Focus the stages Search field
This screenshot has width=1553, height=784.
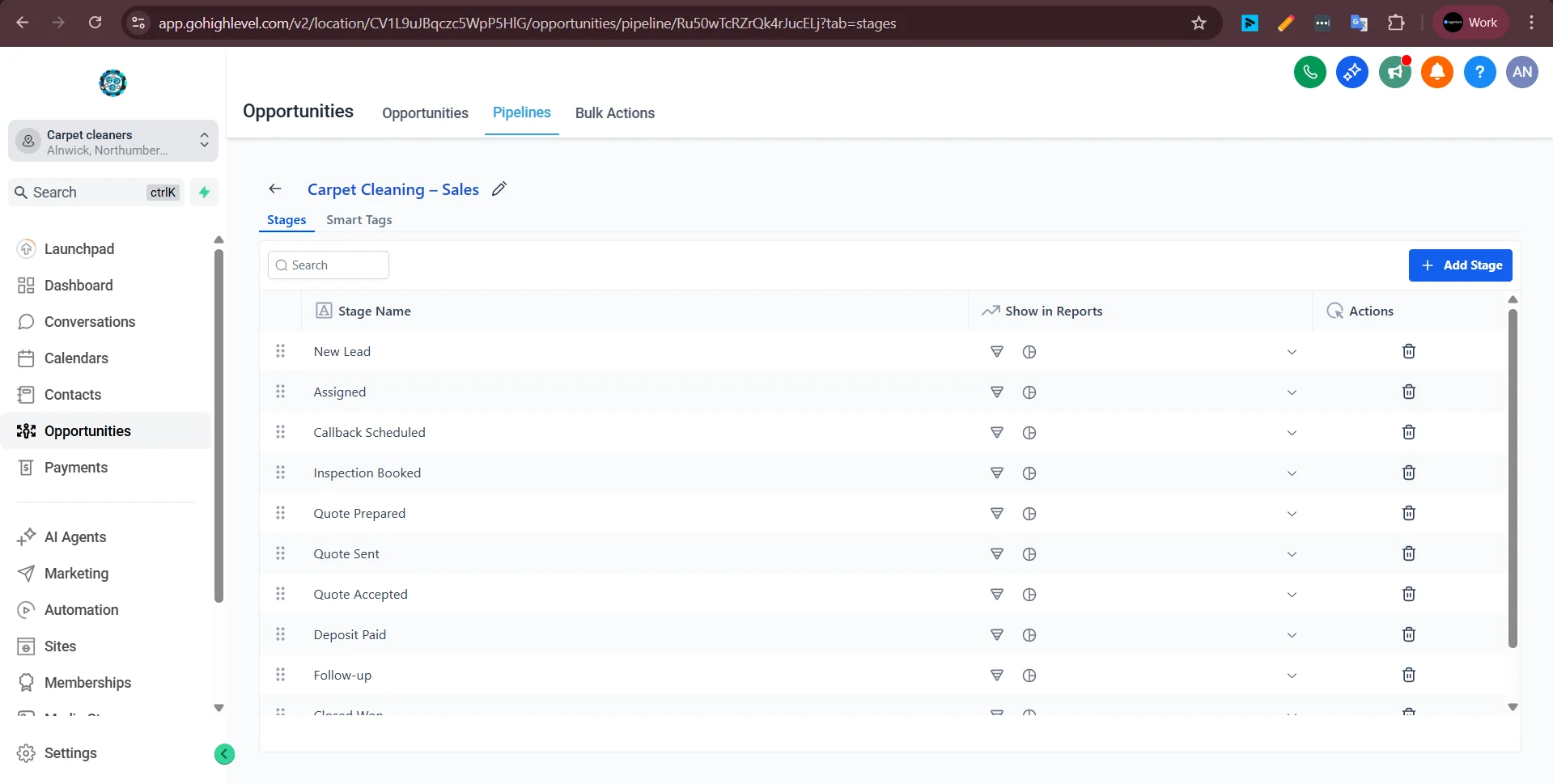[x=329, y=265]
